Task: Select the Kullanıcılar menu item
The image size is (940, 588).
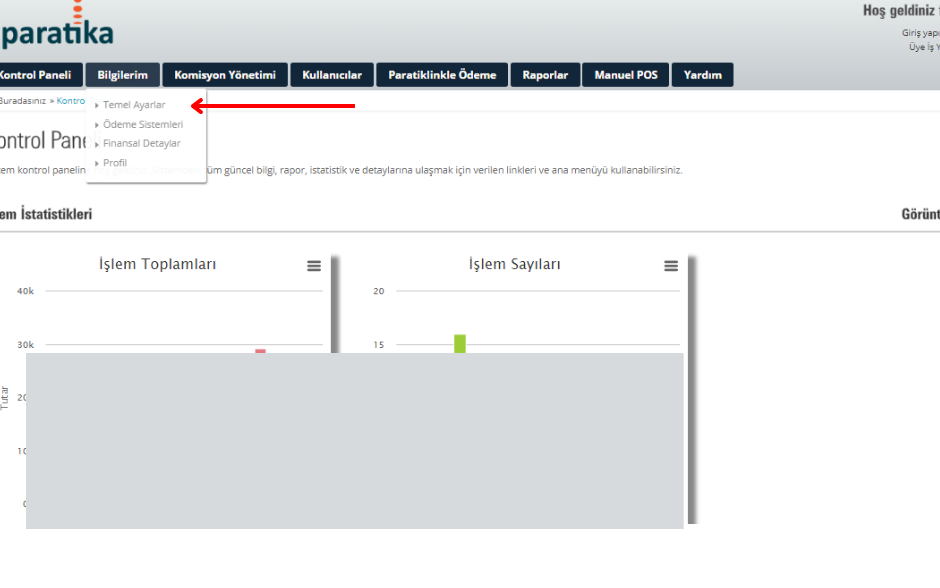Action: (x=332, y=75)
